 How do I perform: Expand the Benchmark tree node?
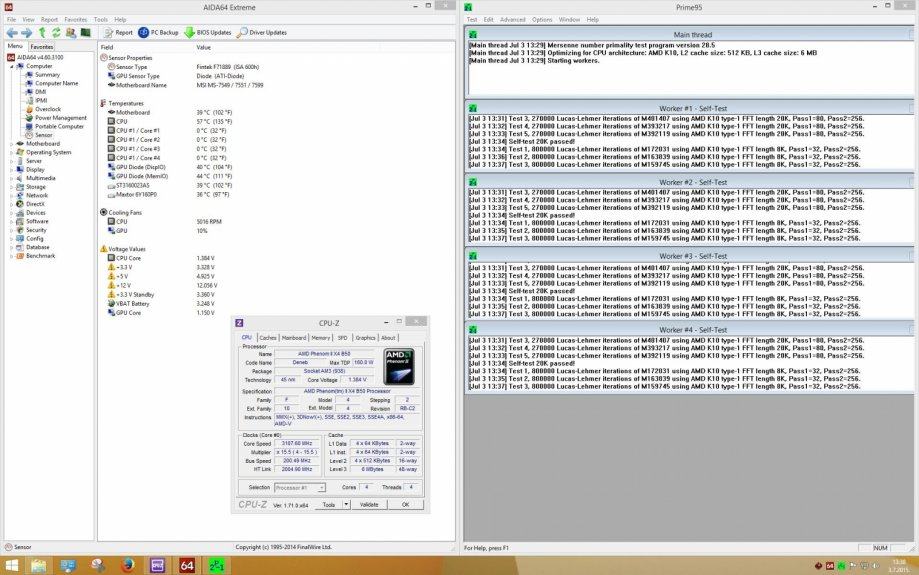click(x=11, y=256)
